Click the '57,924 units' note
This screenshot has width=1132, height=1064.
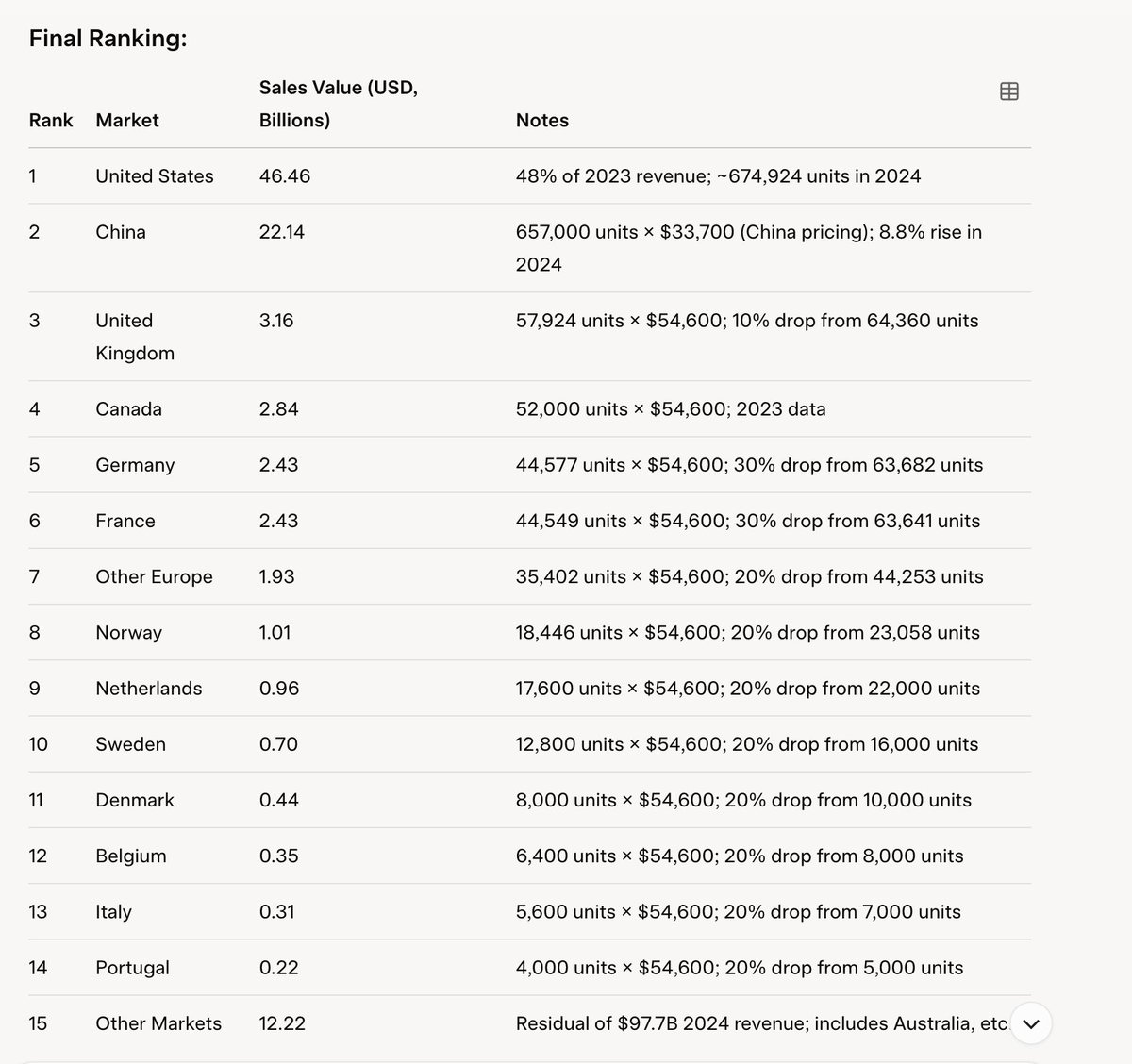(747, 321)
